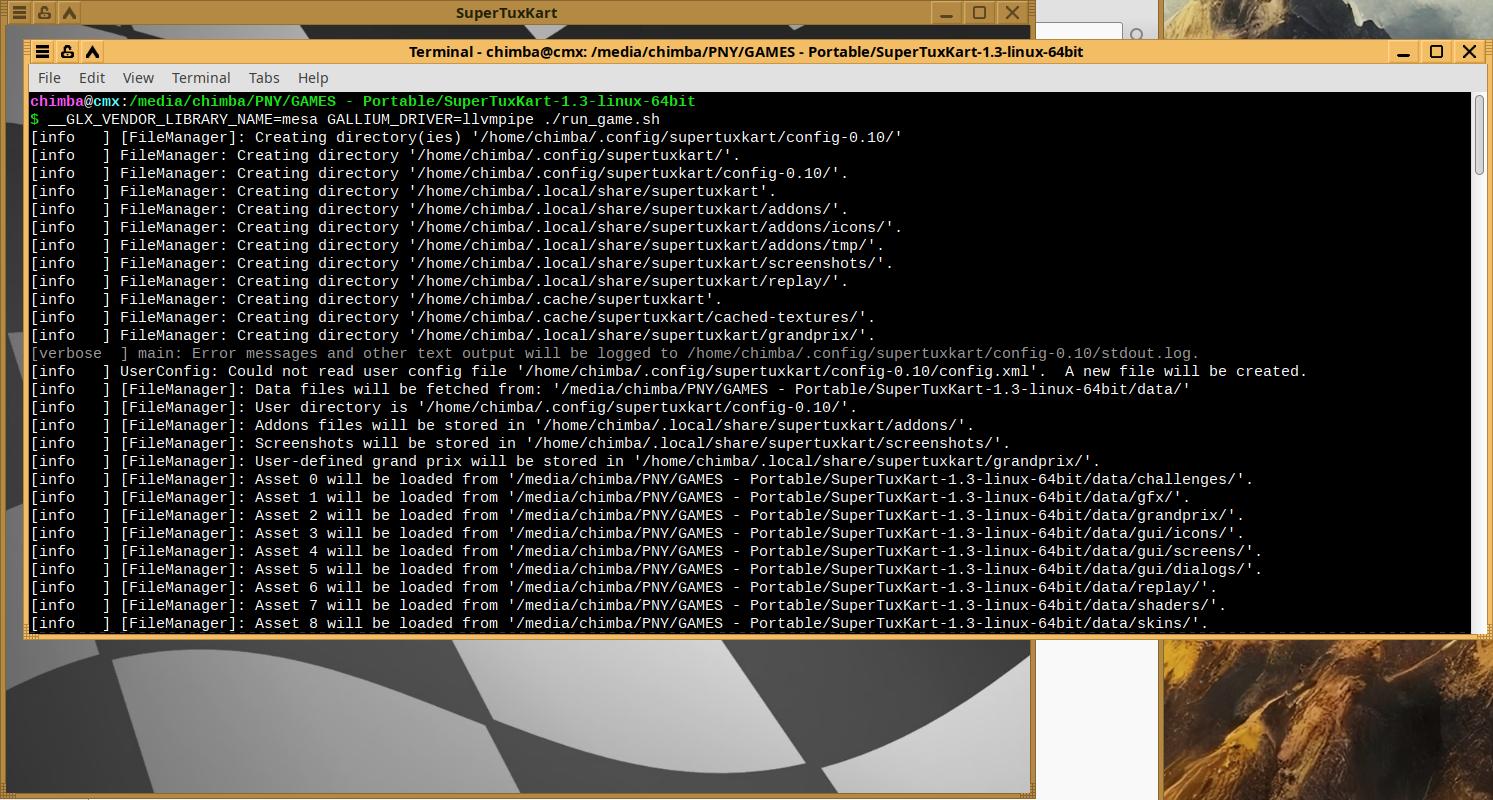Click the prompt path line 'chimba@cmx'
This screenshot has width=1493, height=800.
(x=363, y=101)
